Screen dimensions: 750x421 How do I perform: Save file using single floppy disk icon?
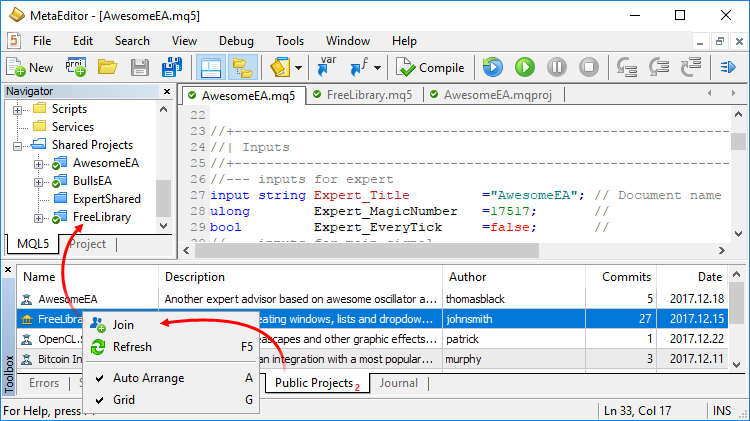(140, 67)
